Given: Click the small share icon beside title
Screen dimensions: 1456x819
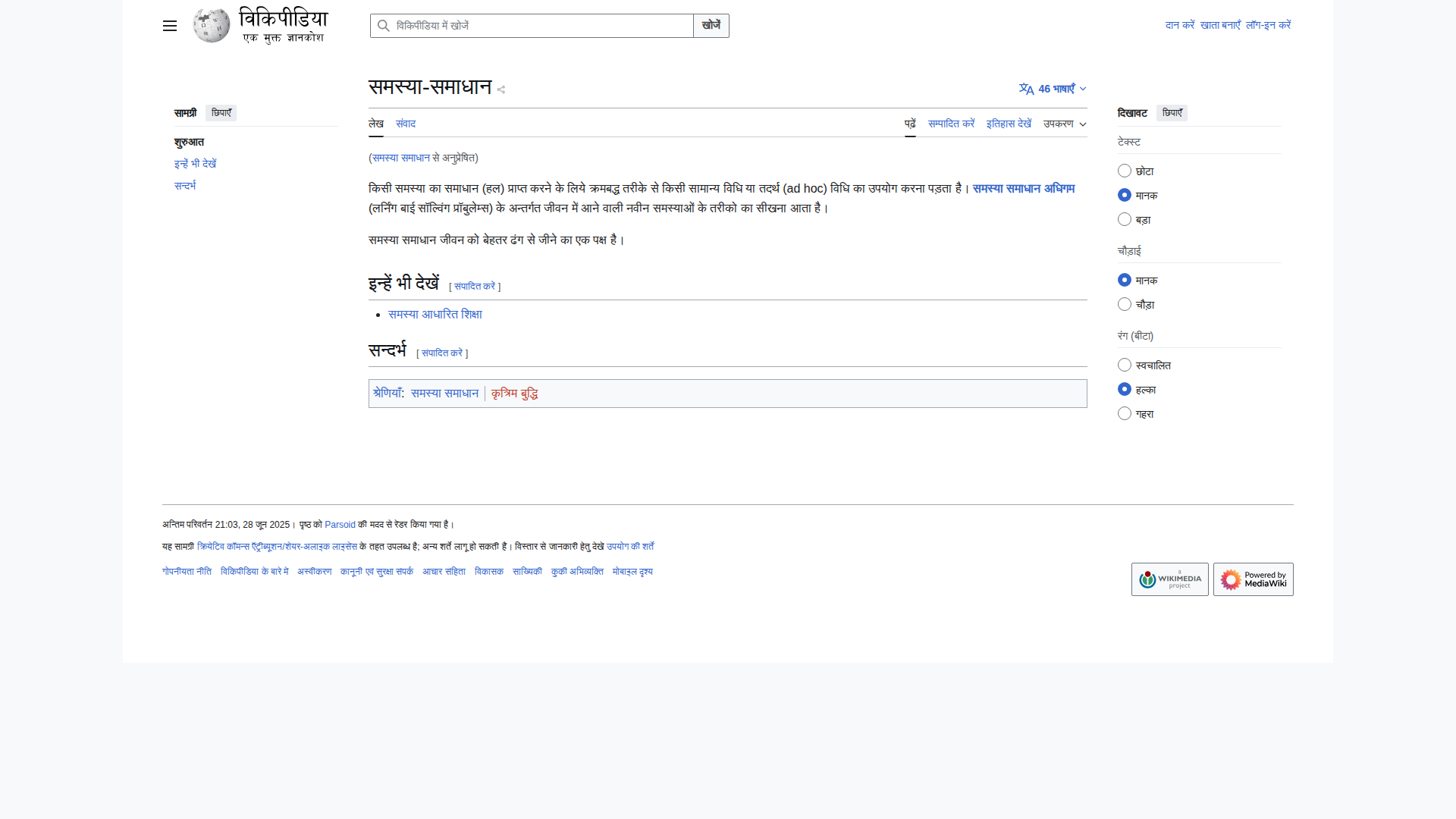Looking at the screenshot, I should tap(501, 89).
